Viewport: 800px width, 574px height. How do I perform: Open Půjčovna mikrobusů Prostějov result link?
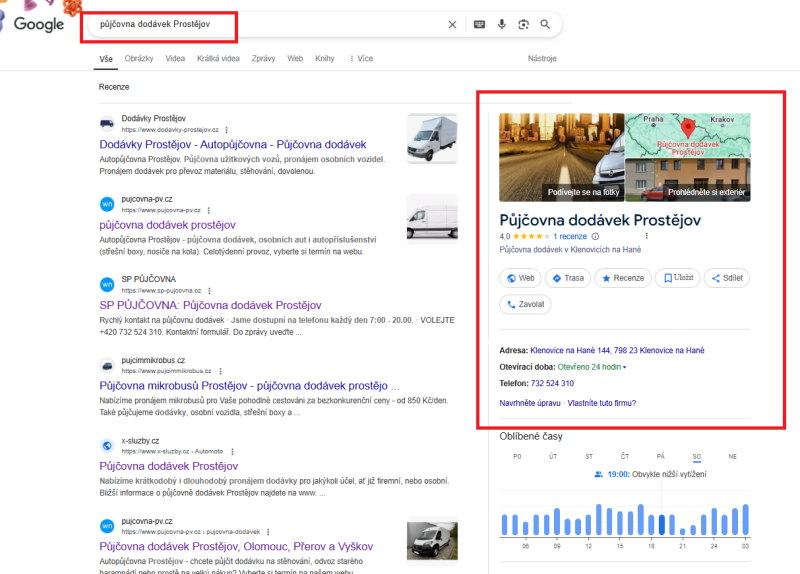click(x=249, y=386)
